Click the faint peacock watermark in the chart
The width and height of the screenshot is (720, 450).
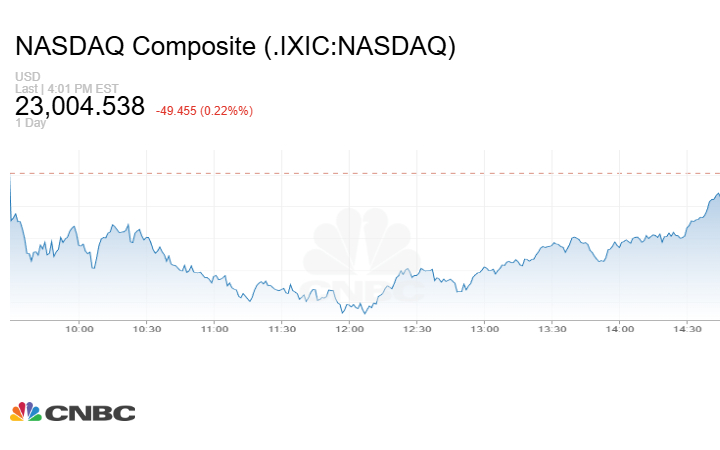point(363,255)
